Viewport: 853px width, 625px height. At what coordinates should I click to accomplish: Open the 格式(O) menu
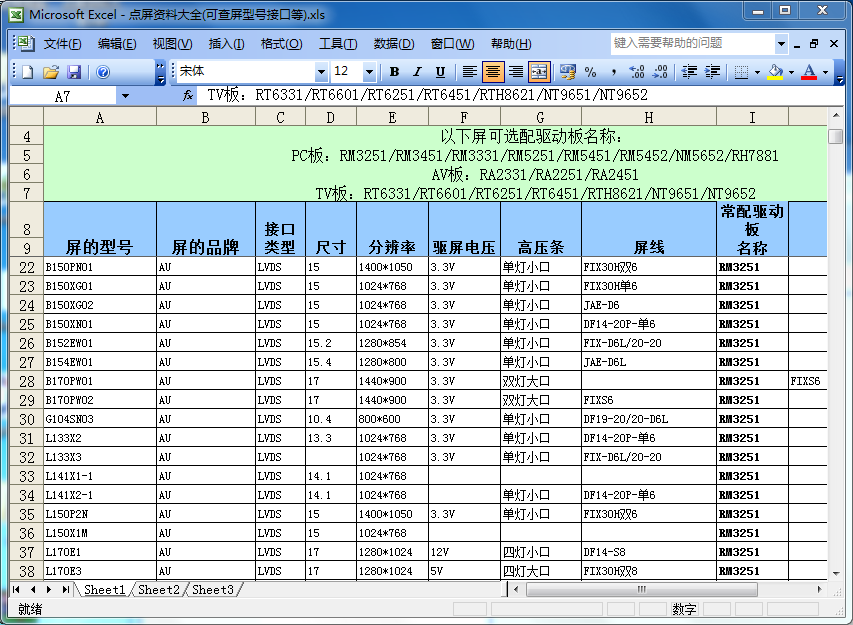click(x=281, y=44)
